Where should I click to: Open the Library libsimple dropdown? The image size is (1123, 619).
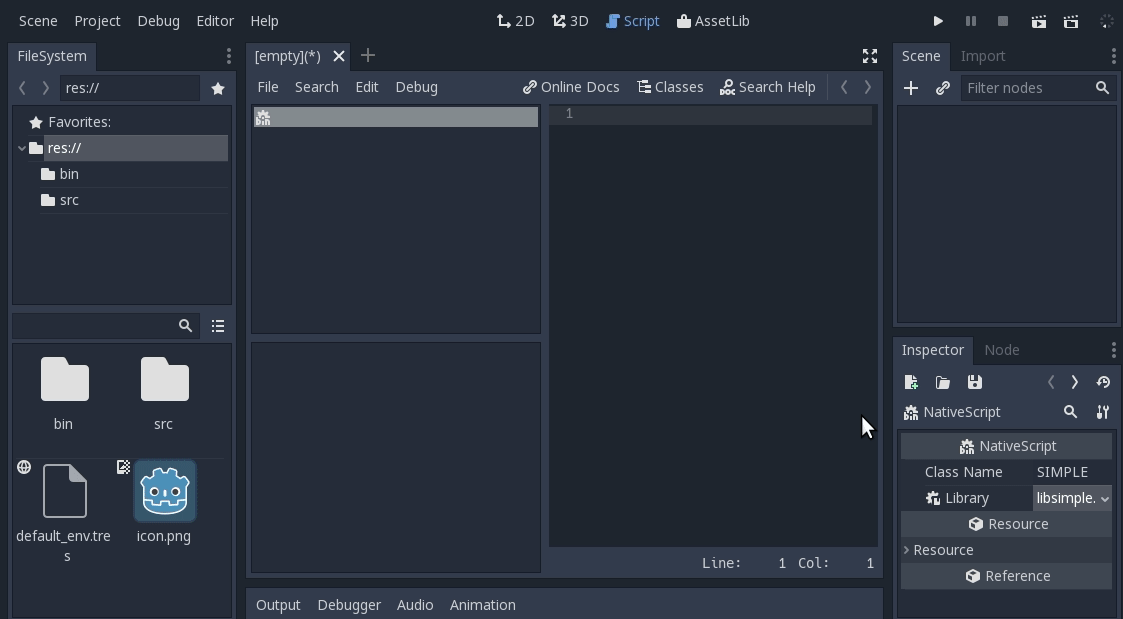click(x=1072, y=498)
